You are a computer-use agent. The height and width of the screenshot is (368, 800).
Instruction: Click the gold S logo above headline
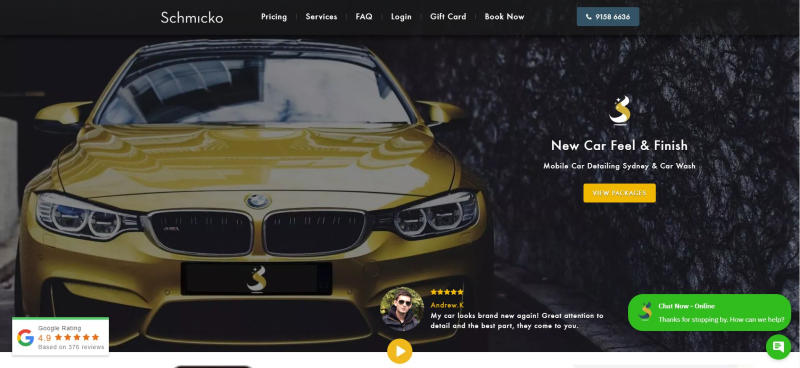click(x=619, y=110)
